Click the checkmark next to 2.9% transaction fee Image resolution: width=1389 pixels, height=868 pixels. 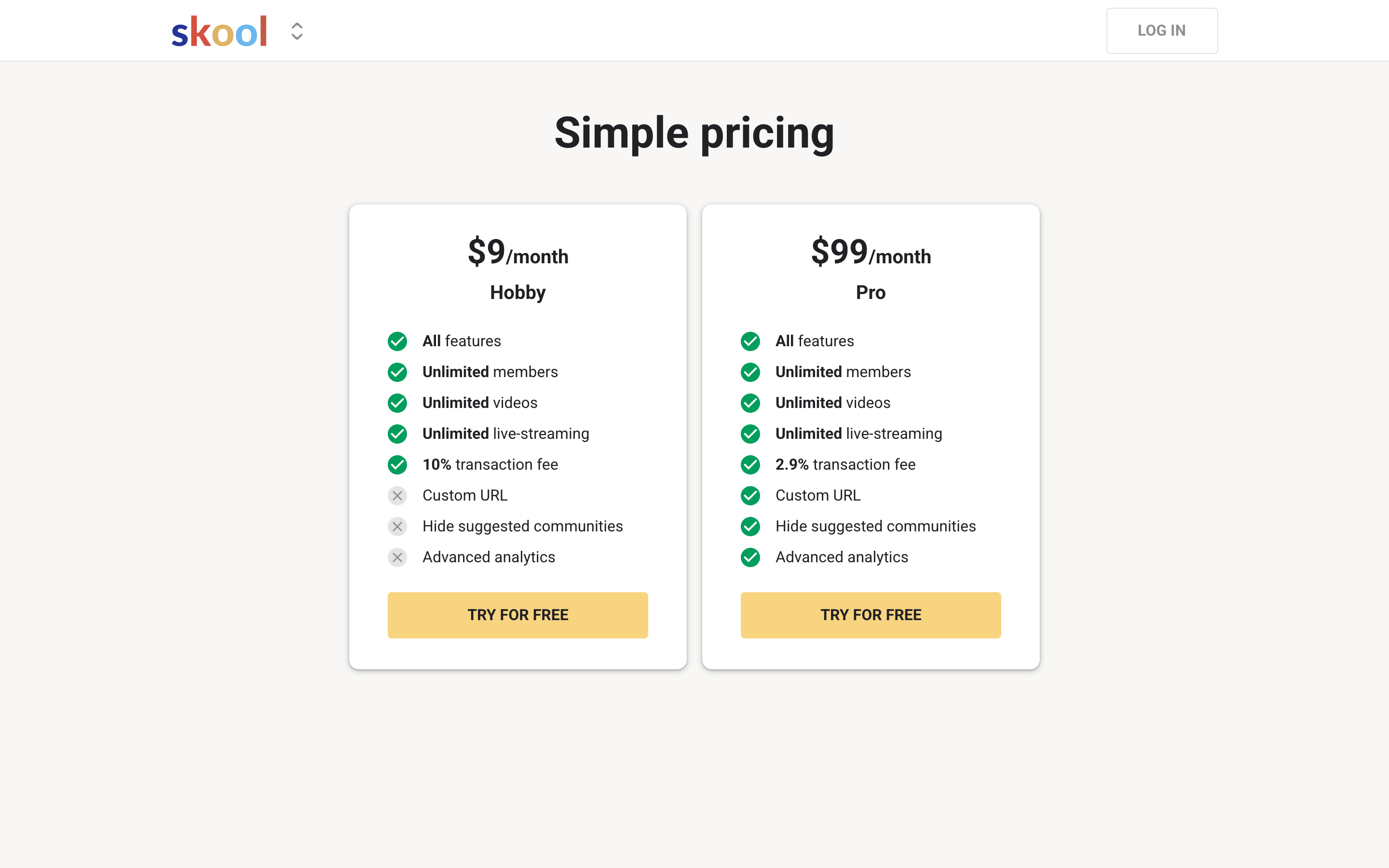pyautogui.click(x=750, y=465)
